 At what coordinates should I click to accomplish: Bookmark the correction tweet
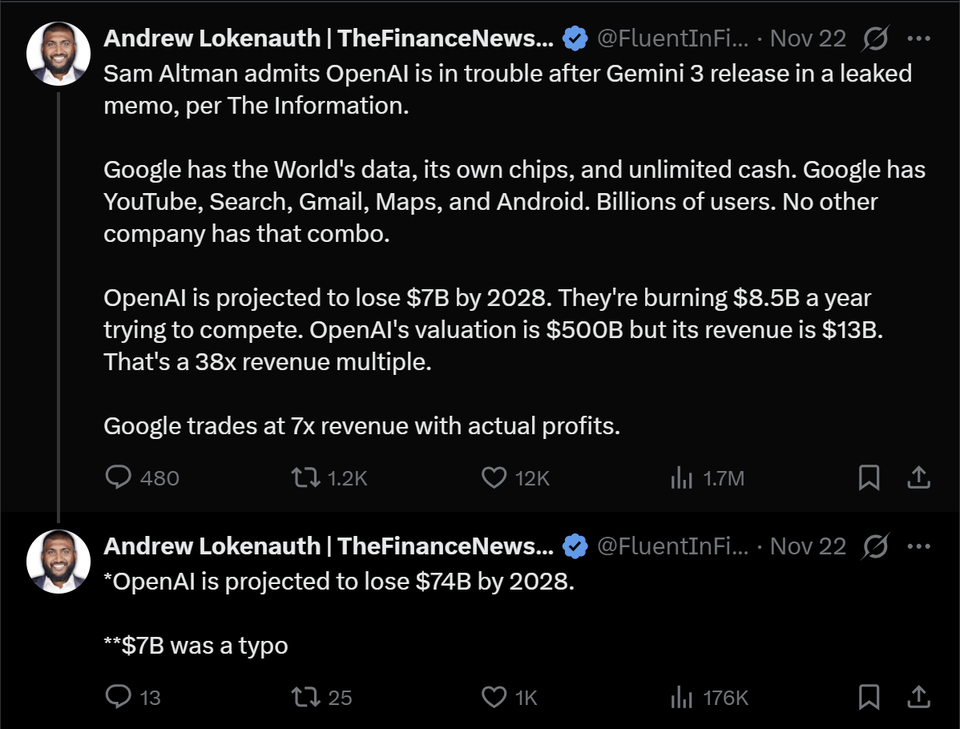(868, 697)
